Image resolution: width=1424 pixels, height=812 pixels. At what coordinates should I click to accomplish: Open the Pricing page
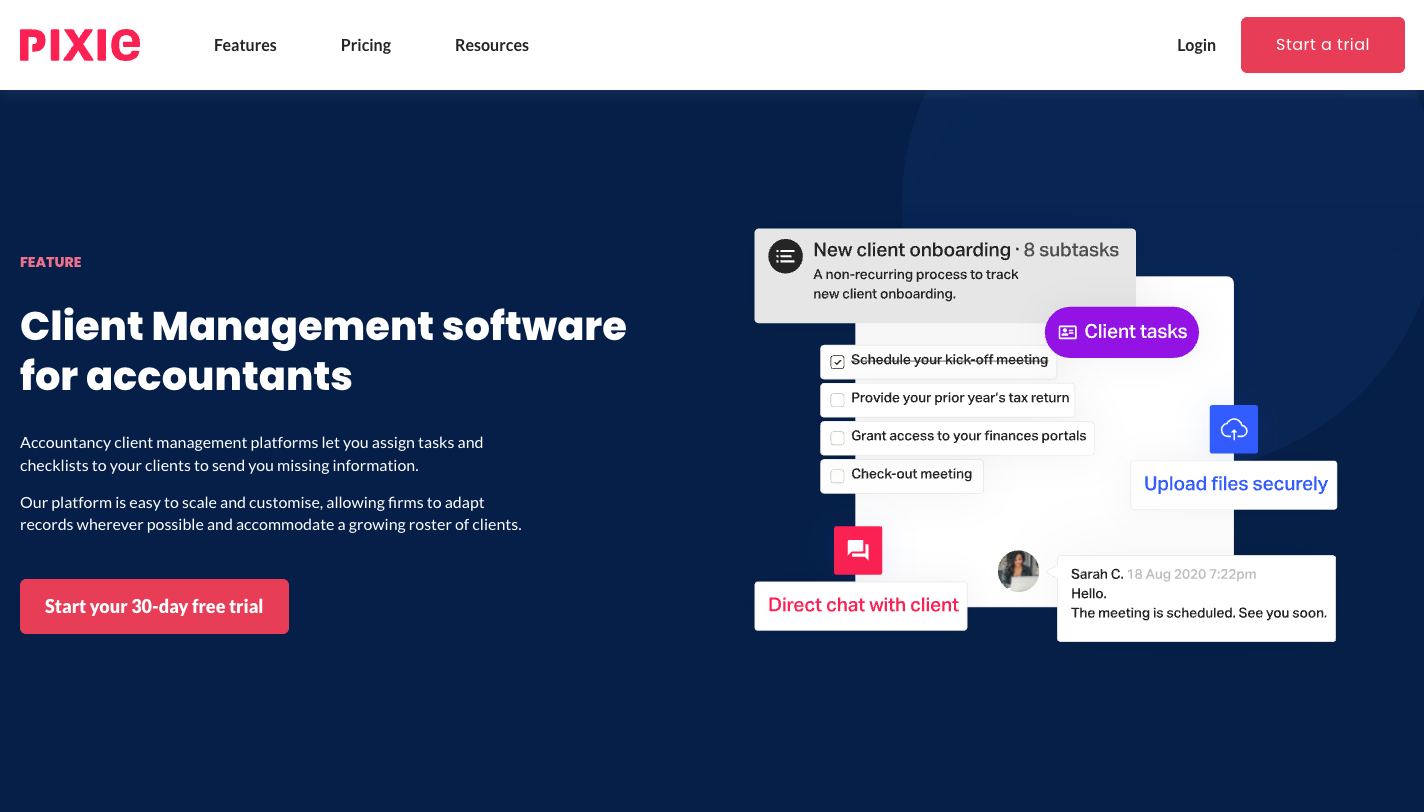(366, 45)
